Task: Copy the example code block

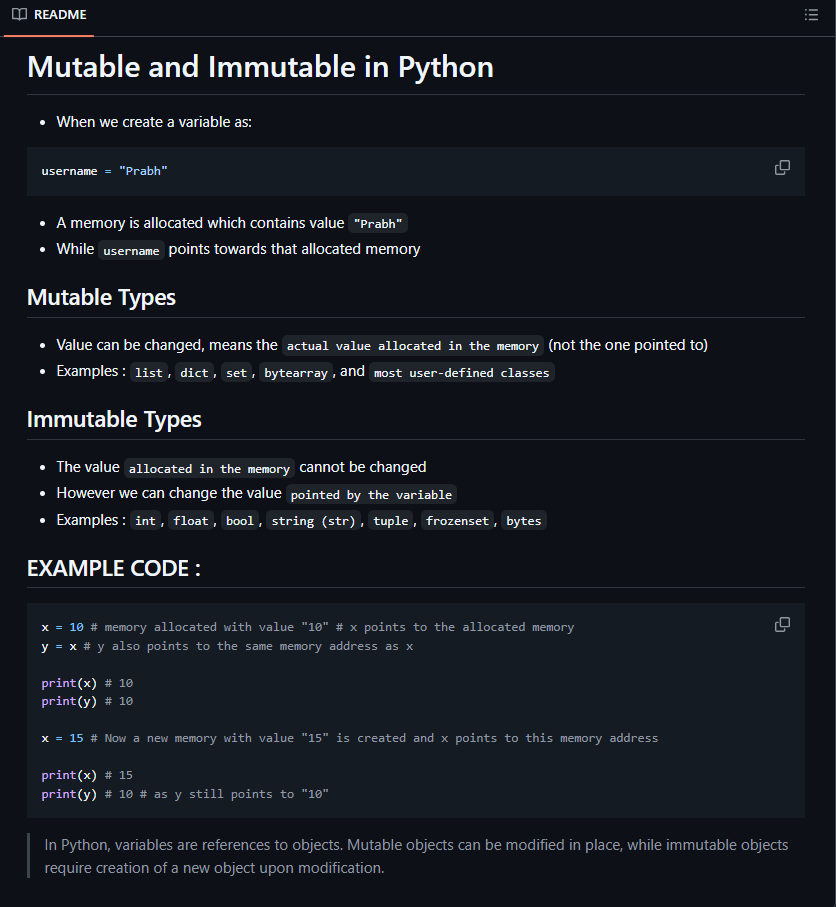Action: [x=782, y=625]
